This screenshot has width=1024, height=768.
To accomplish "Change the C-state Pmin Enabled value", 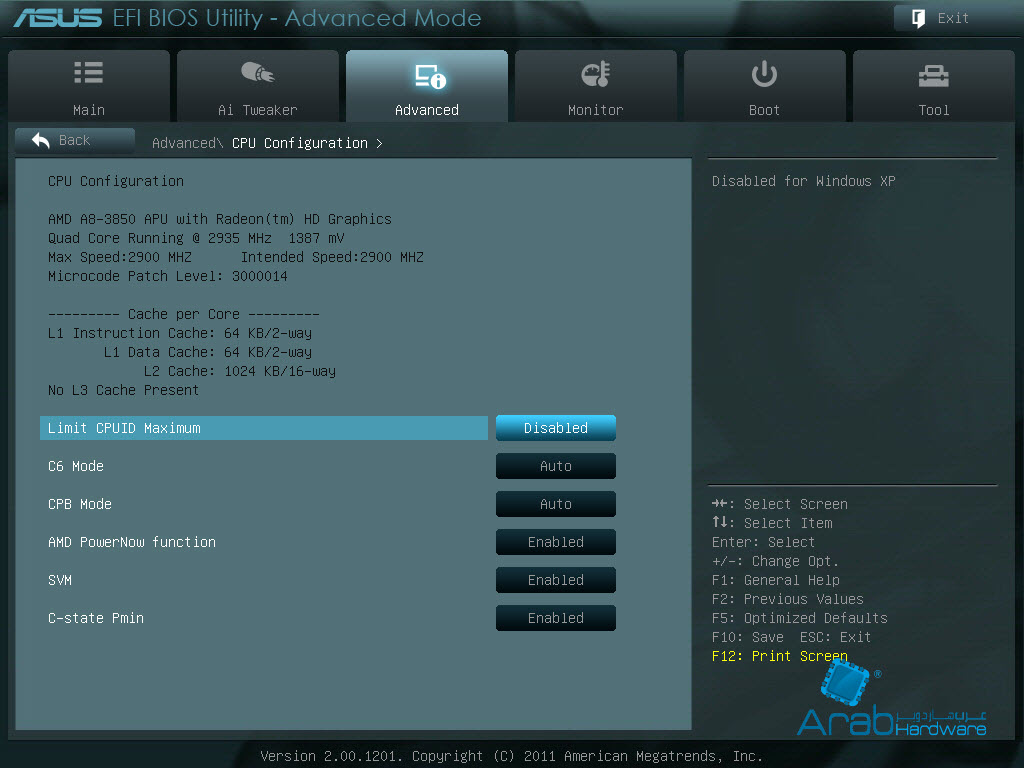I will pos(556,618).
